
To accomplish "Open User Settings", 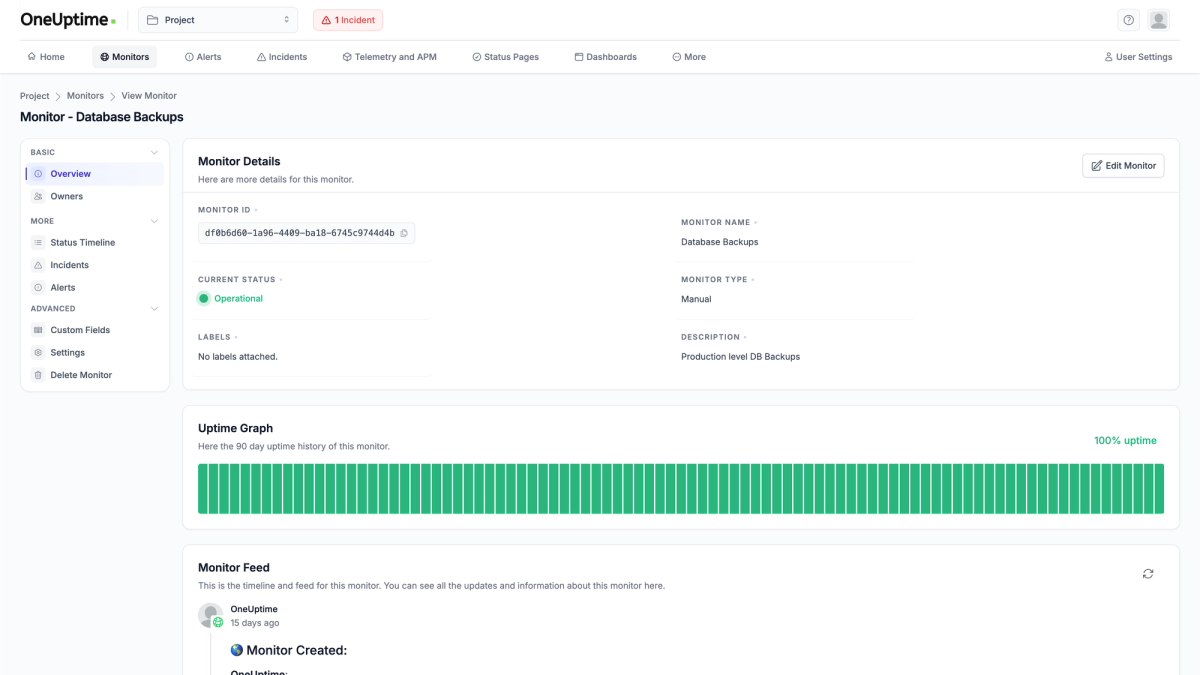I will pos(1138,57).
